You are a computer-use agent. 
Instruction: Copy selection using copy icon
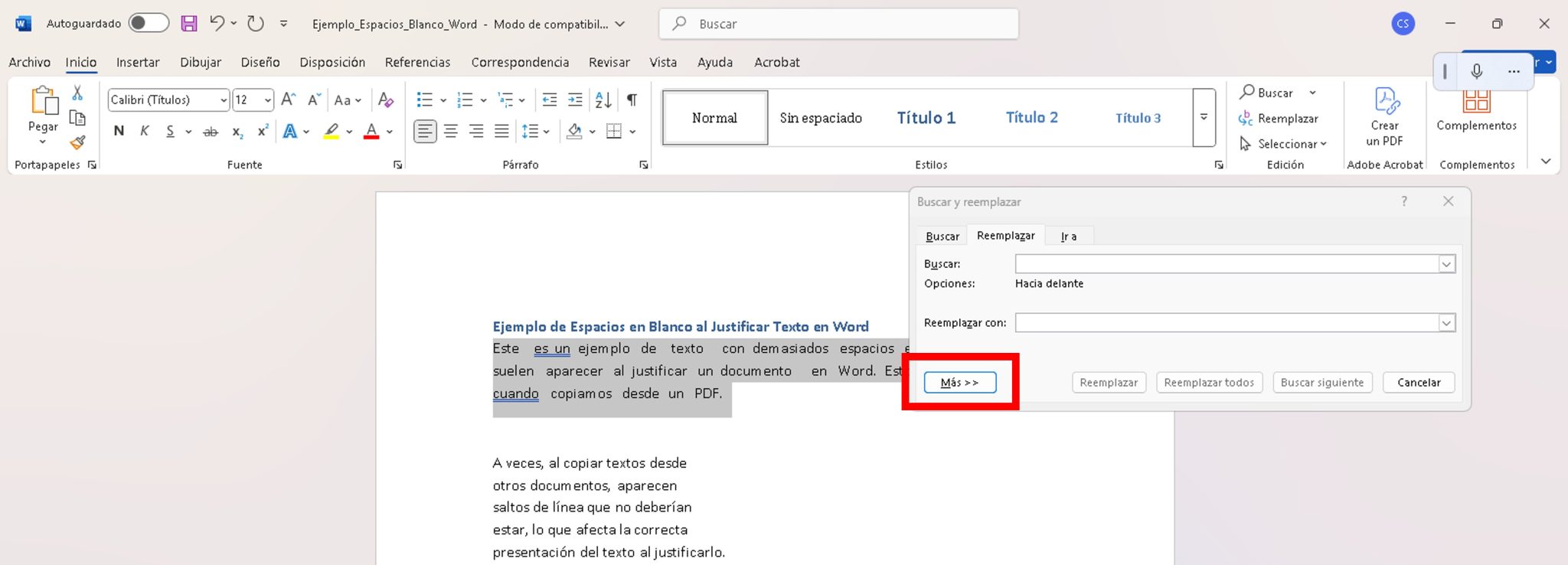tap(77, 118)
